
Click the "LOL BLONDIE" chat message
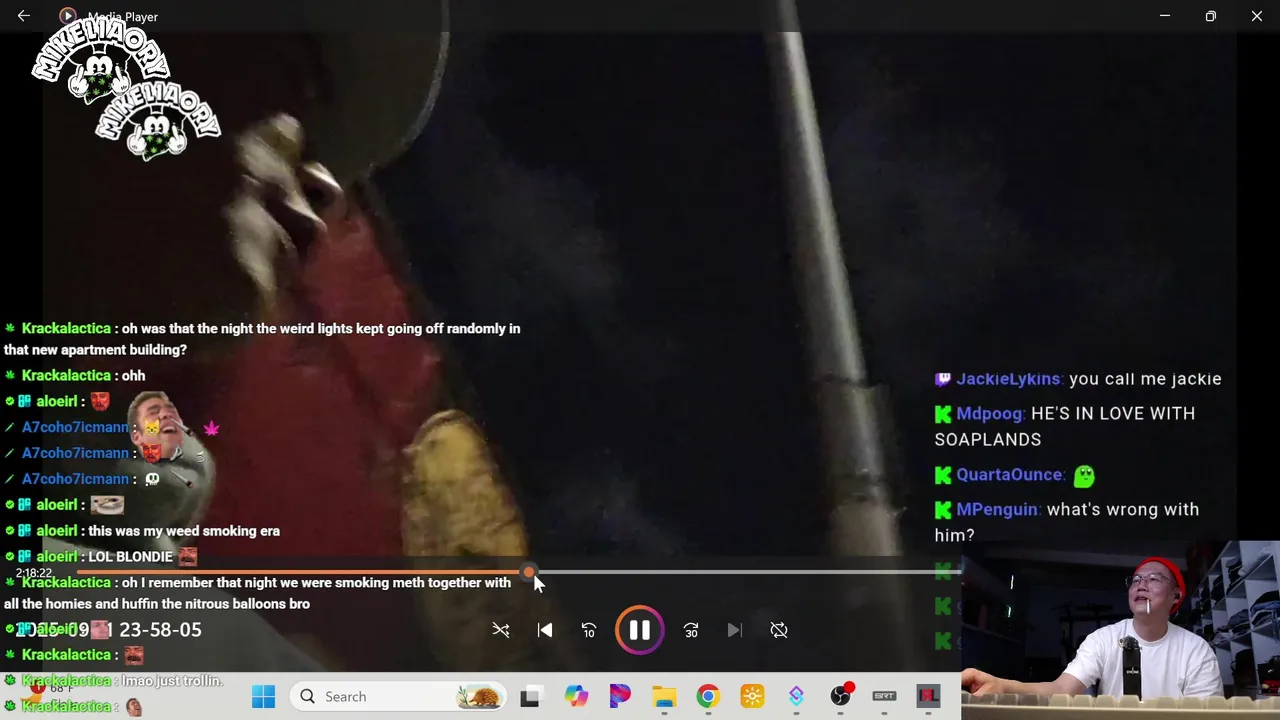[130, 557]
